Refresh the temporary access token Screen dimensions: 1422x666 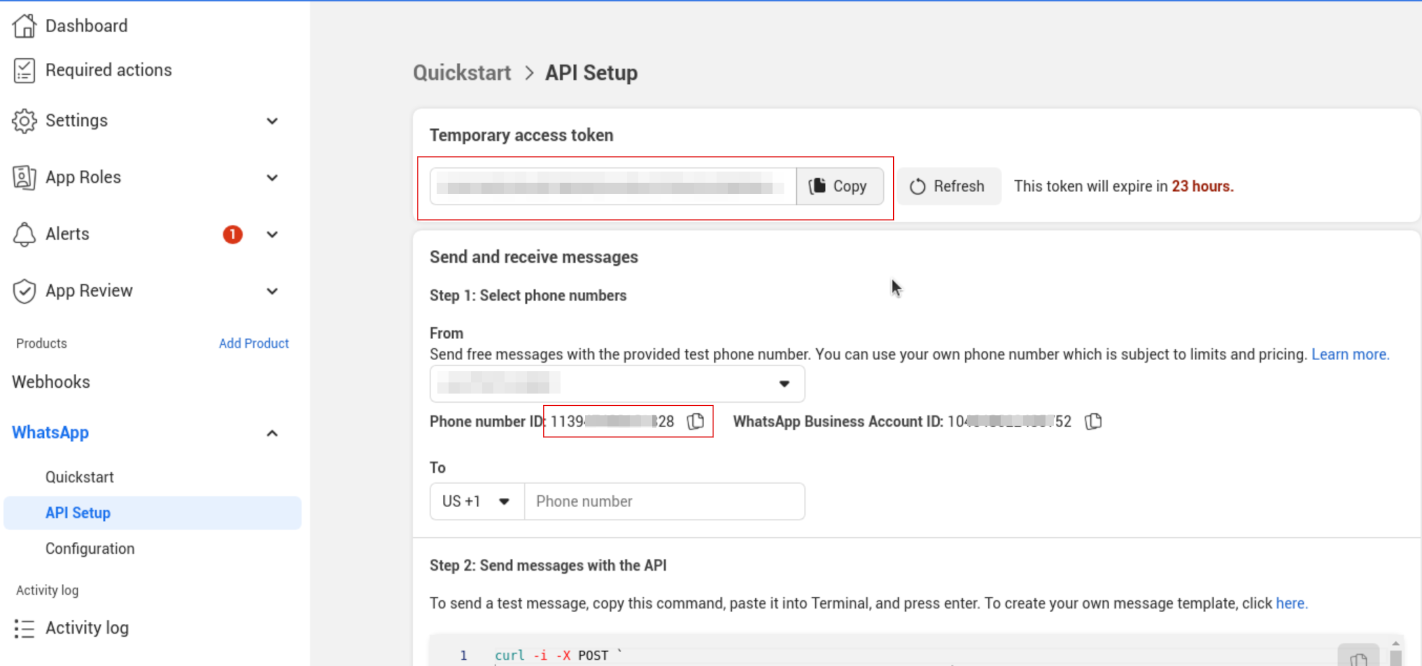948,186
